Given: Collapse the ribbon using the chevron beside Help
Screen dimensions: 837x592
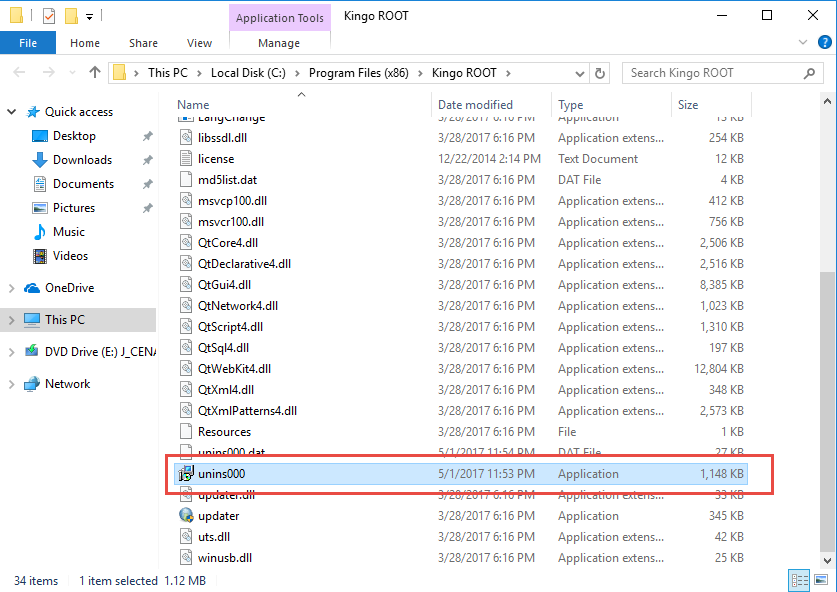Looking at the screenshot, I should (x=805, y=43).
